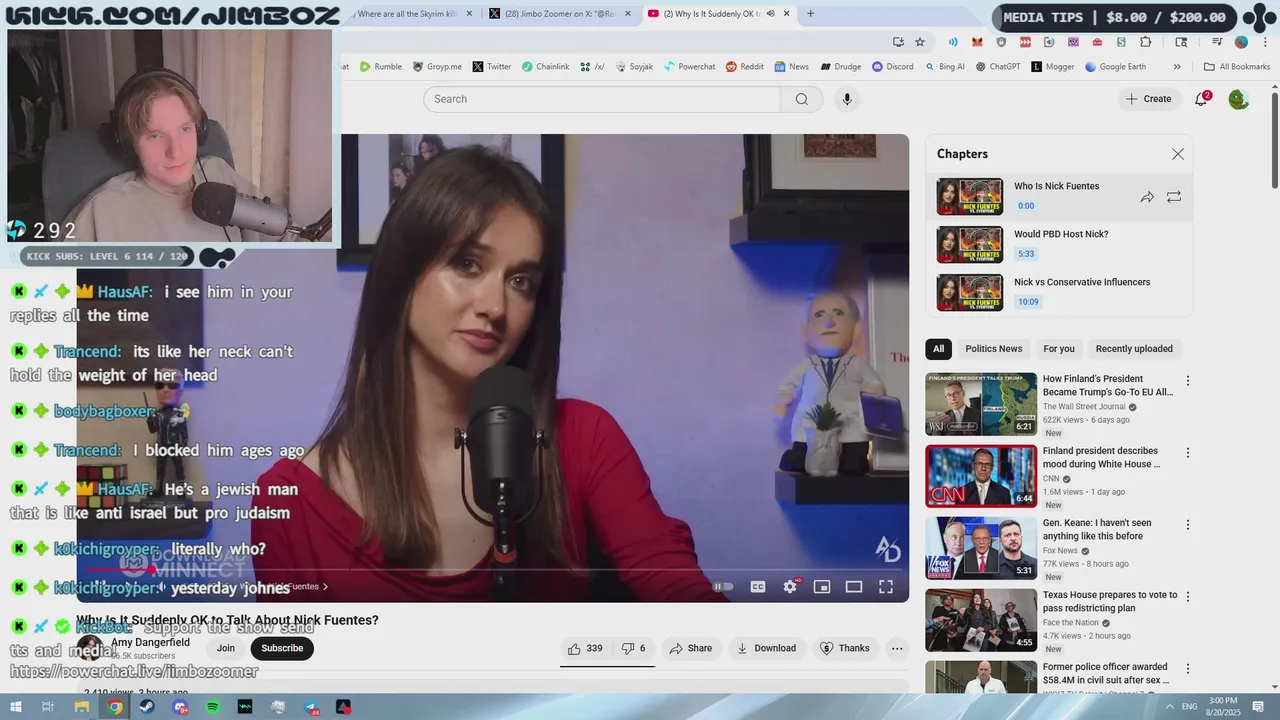Click the Join channel button

[x=226, y=648]
